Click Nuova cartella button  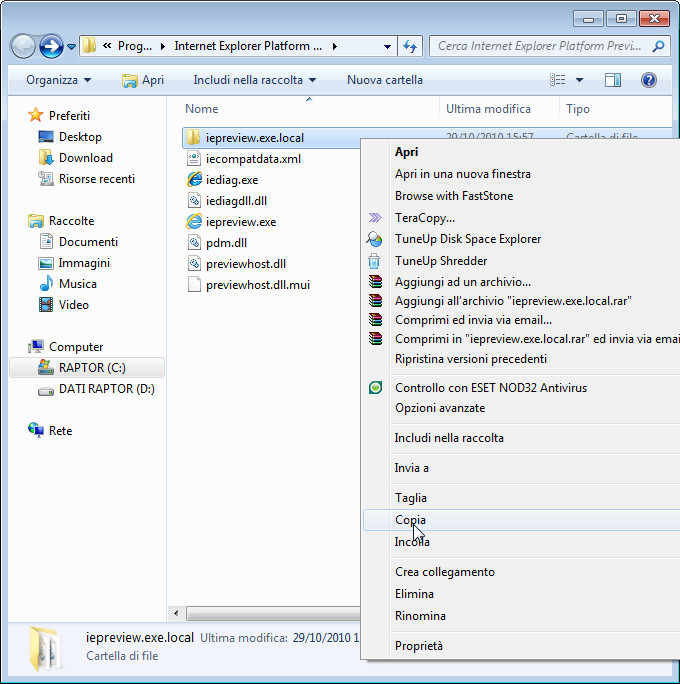tap(385, 80)
